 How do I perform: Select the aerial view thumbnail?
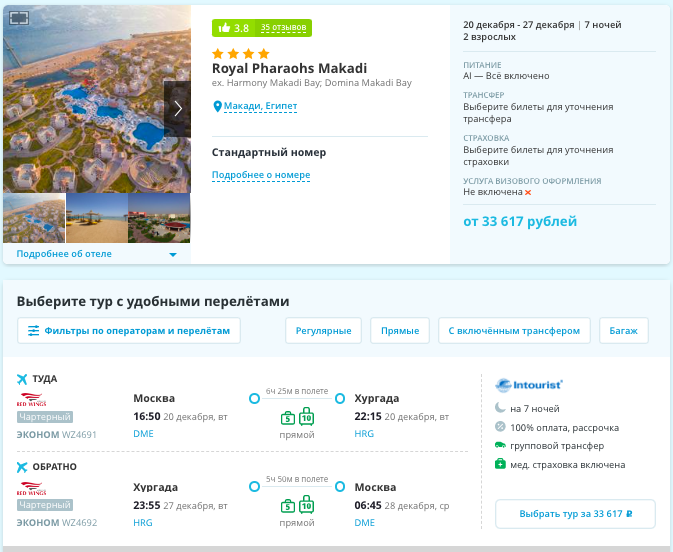(x=34, y=218)
